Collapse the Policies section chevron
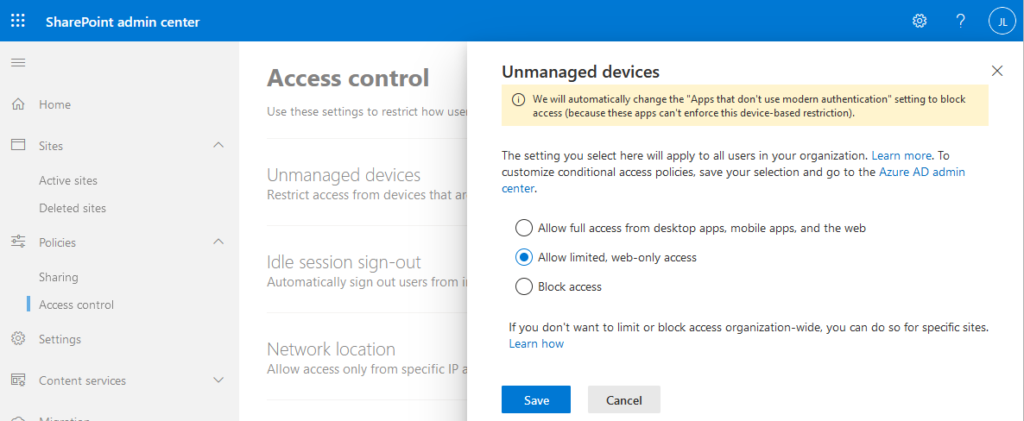 point(219,242)
